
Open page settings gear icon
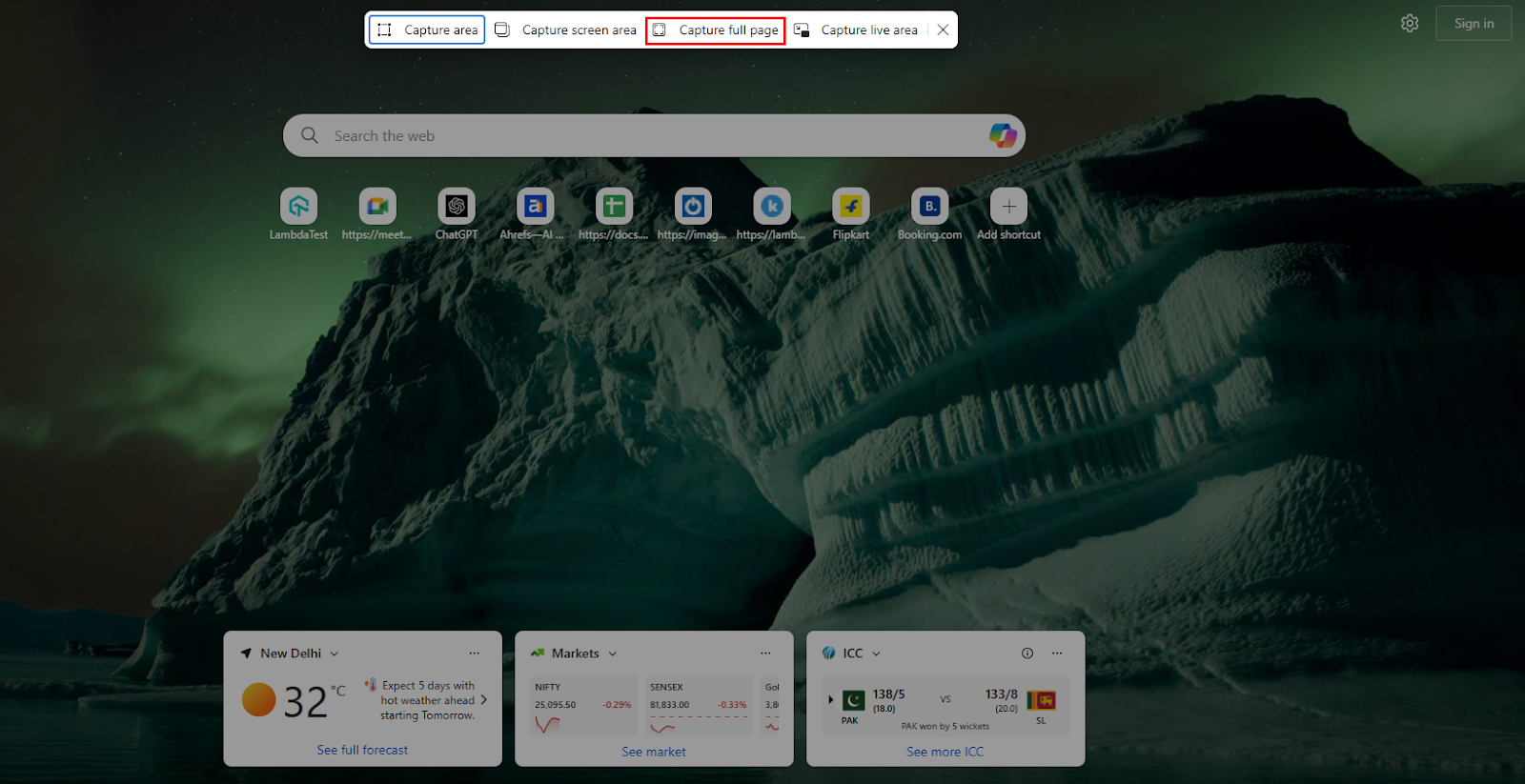point(1410,24)
